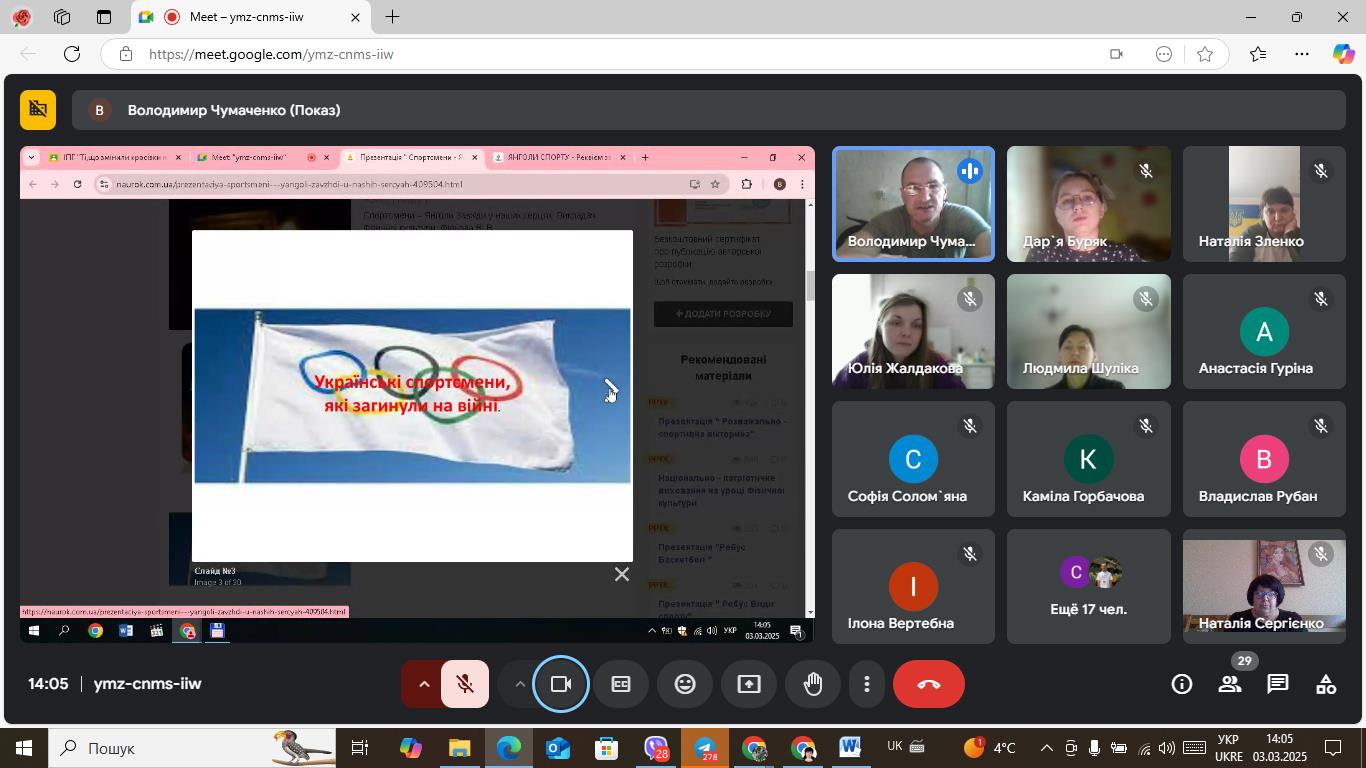This screenshot has width=1366, height=768.
Task: Open Copilot sidebar in Edge
Action: click(x=1343, y=54)
